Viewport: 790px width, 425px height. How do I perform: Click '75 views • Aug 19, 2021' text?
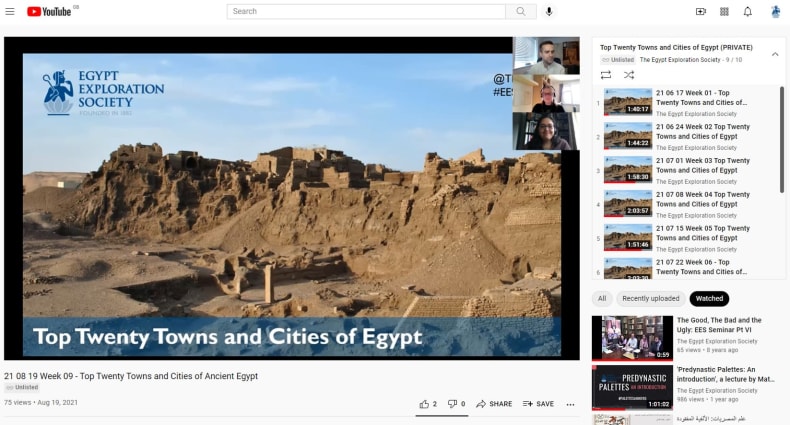point(41,402)
